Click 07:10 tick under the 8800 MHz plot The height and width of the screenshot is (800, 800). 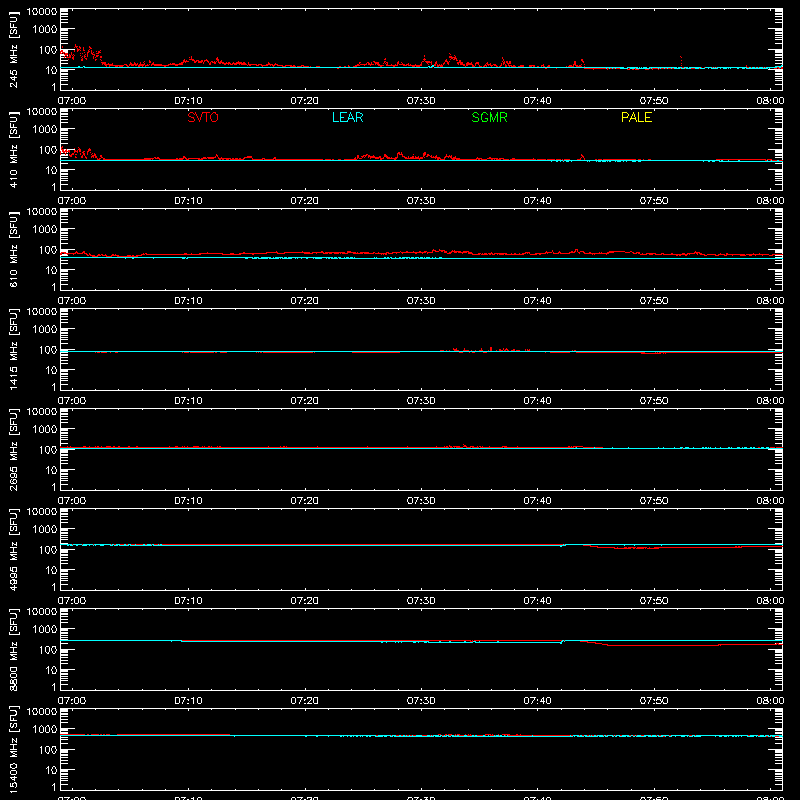(188, 701)
